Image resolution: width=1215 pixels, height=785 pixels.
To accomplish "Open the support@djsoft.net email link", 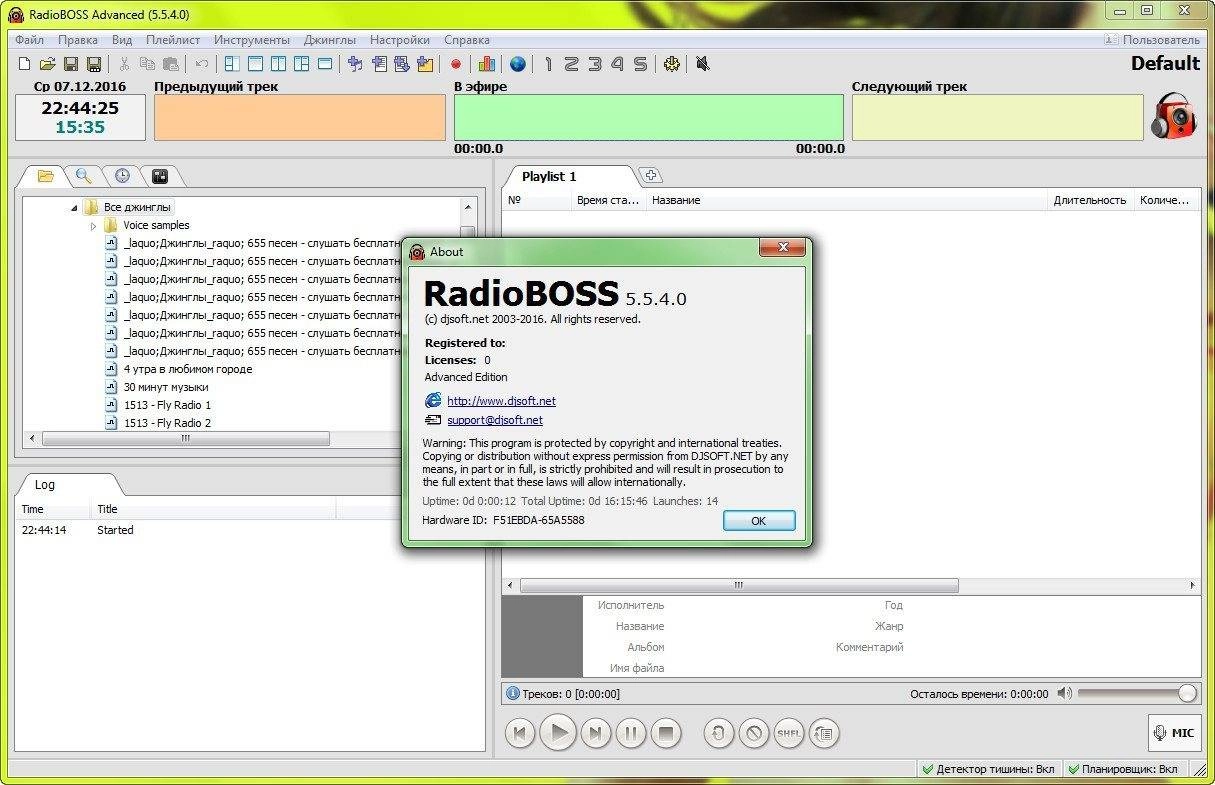I will [x=495, y=421].
